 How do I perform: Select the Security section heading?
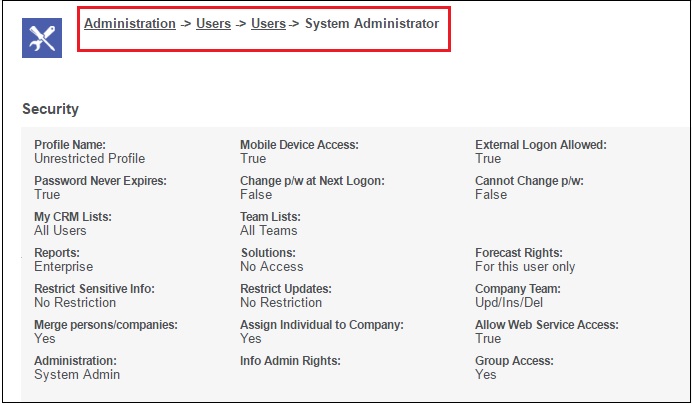click(50, 109)
